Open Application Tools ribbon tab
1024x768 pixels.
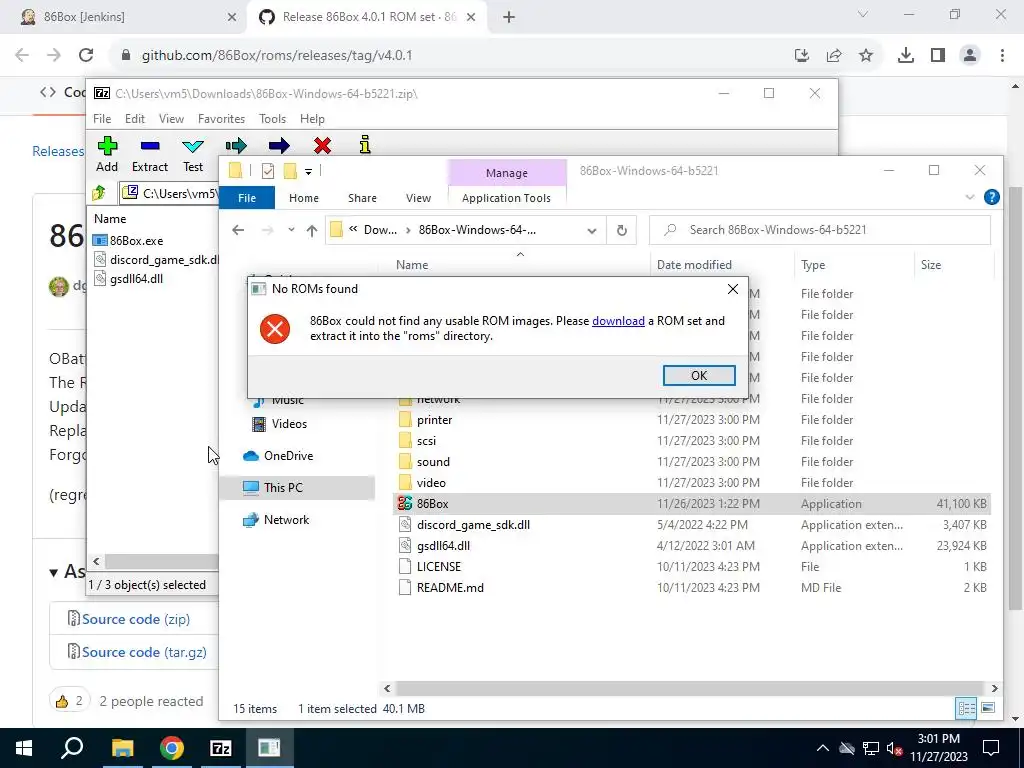506,198
